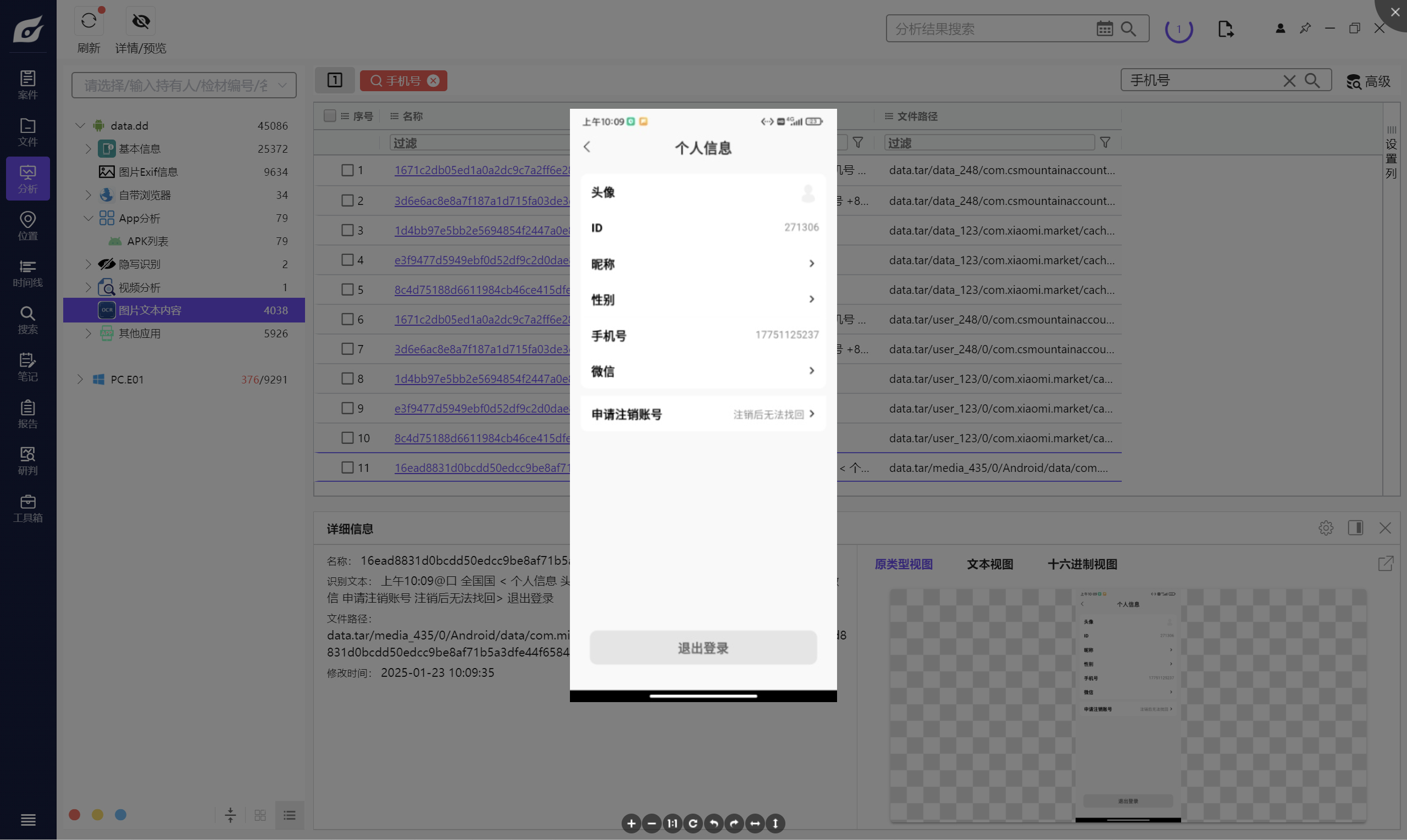1407x840 pixels.
Task: Close the image preview overlay
Action: 1394,12
